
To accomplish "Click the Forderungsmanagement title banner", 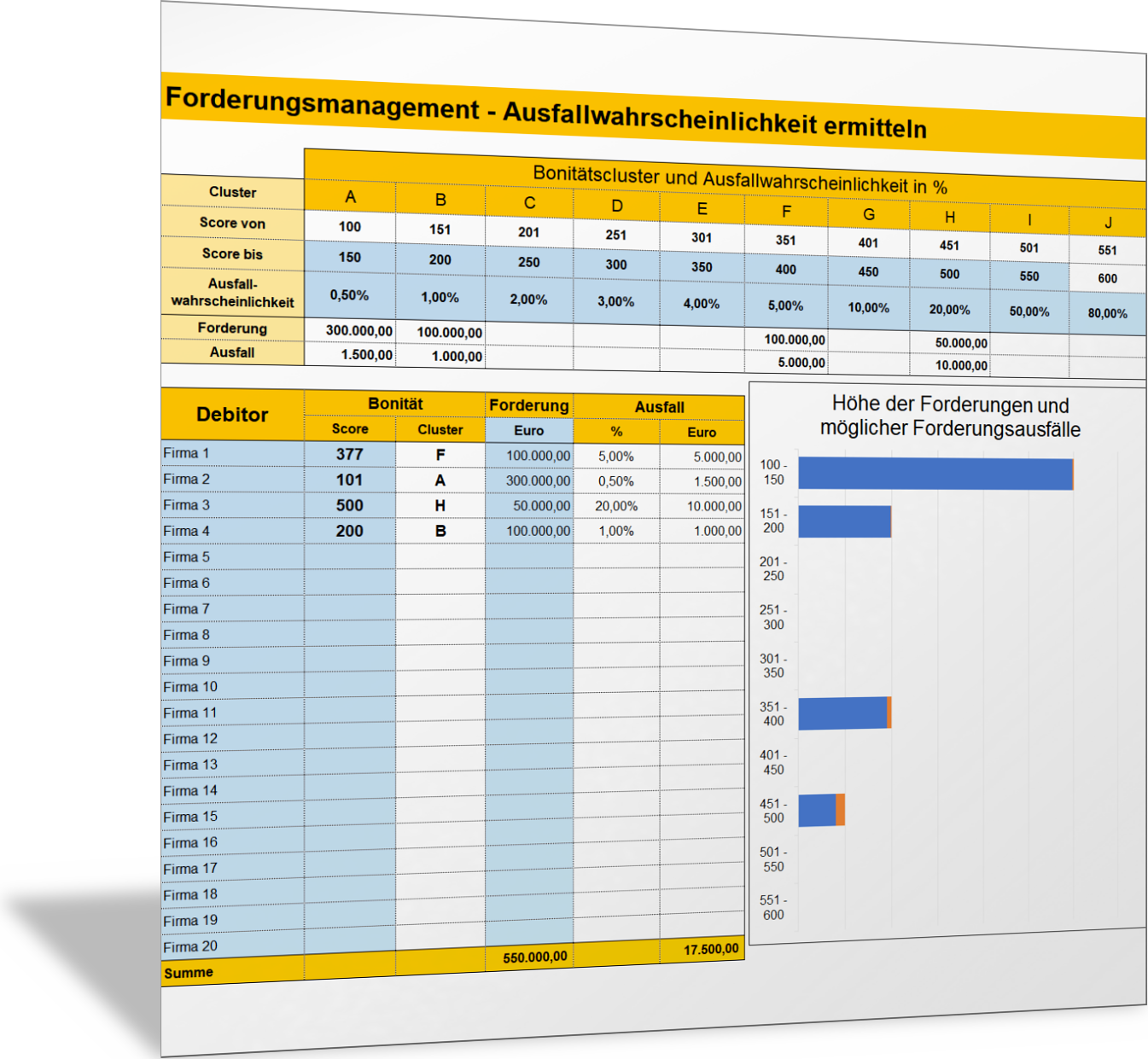I will click(653, 116).
